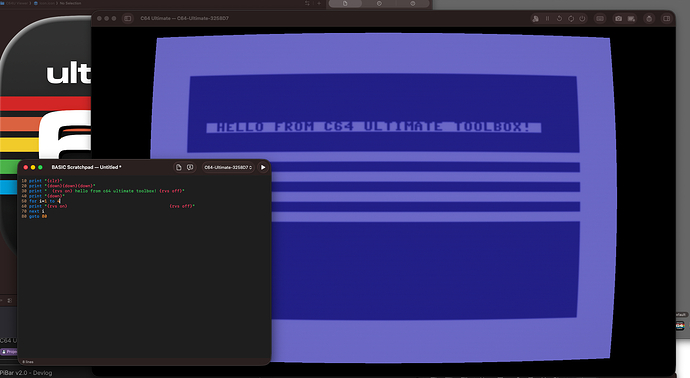Click the C64 Ultimate window title text

184,18
